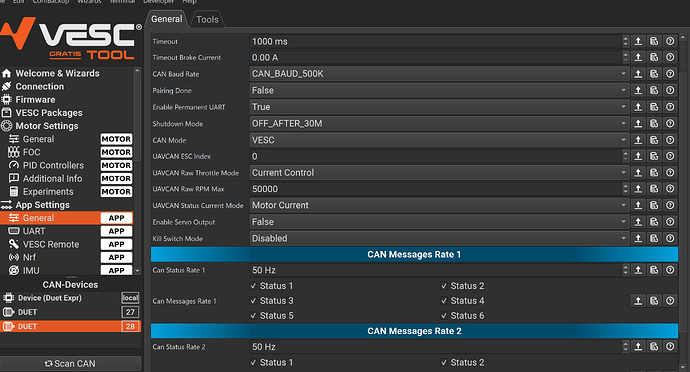Click the Timeout Brake Current stepper arrows
The width and height of the screenshot is (690, 372).
coord(626,58)
